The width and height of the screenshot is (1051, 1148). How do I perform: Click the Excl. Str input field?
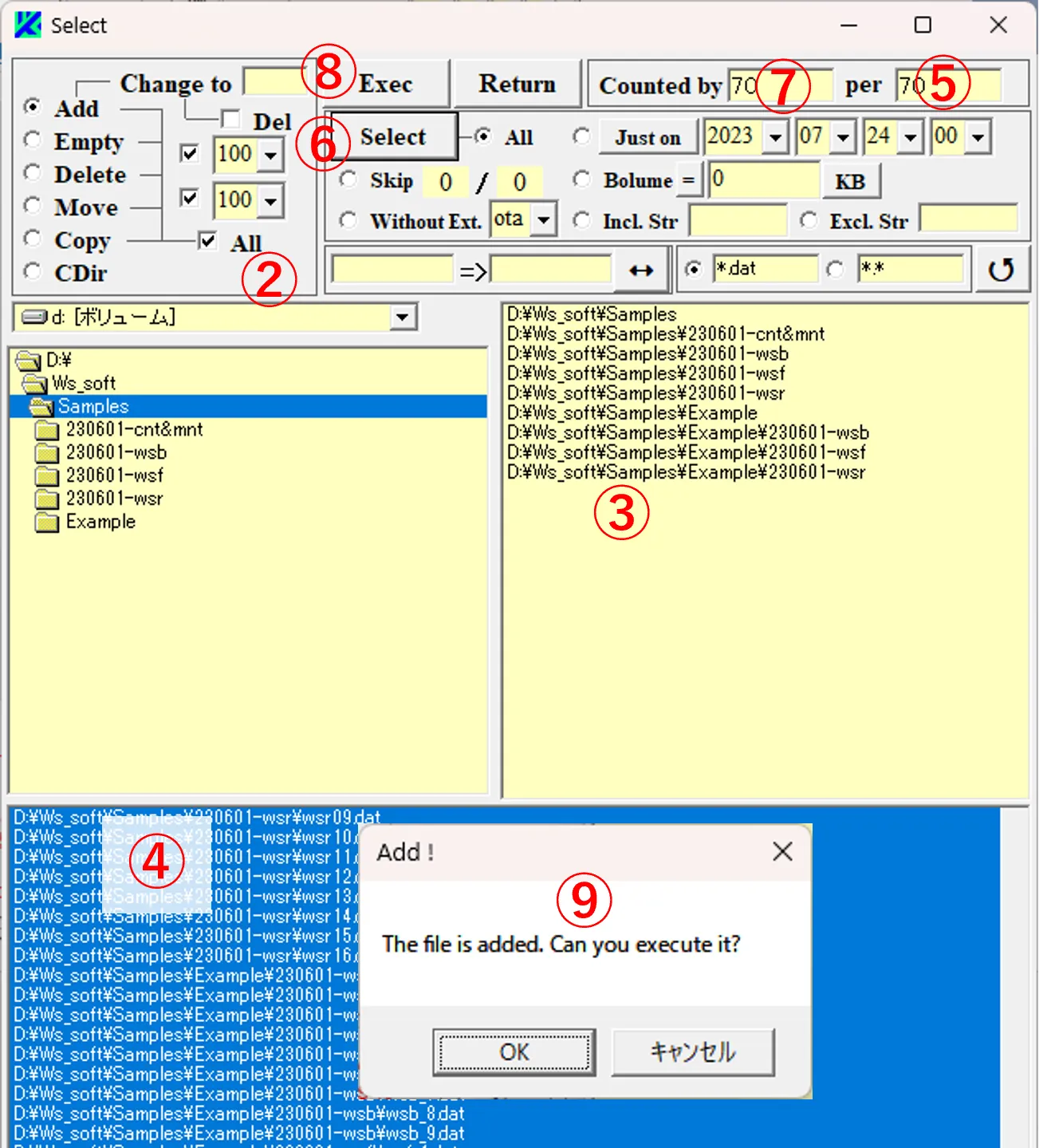pyautogui.click(x=968, y=219)
